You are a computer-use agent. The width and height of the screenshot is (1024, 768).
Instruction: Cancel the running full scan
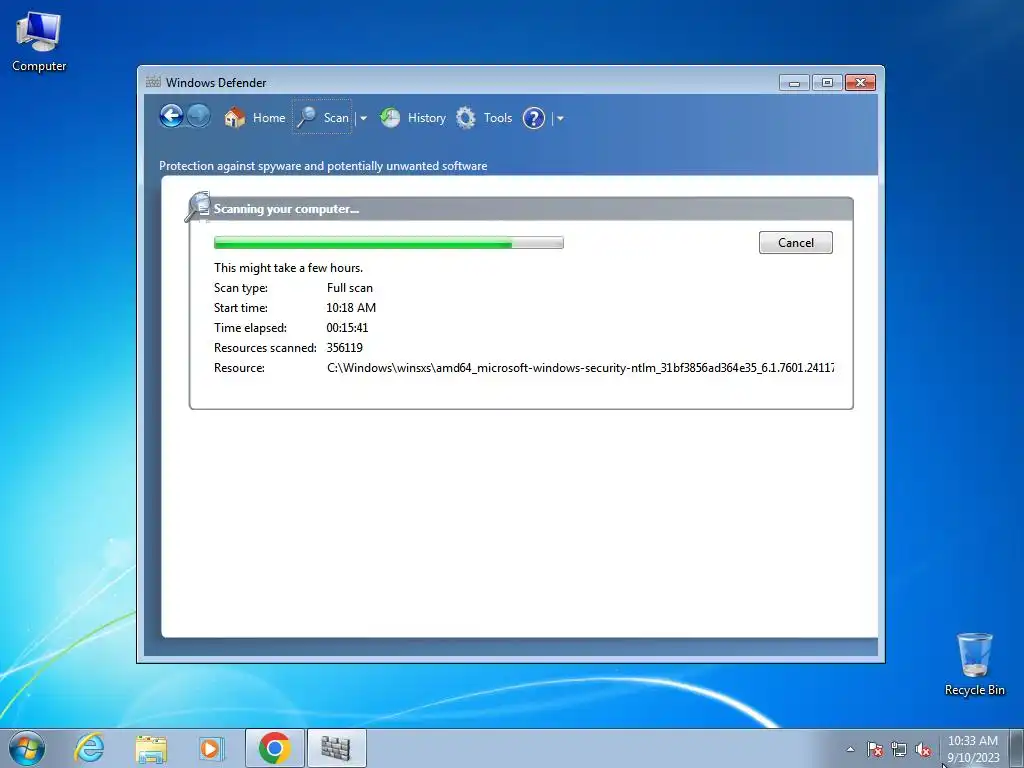795,242
